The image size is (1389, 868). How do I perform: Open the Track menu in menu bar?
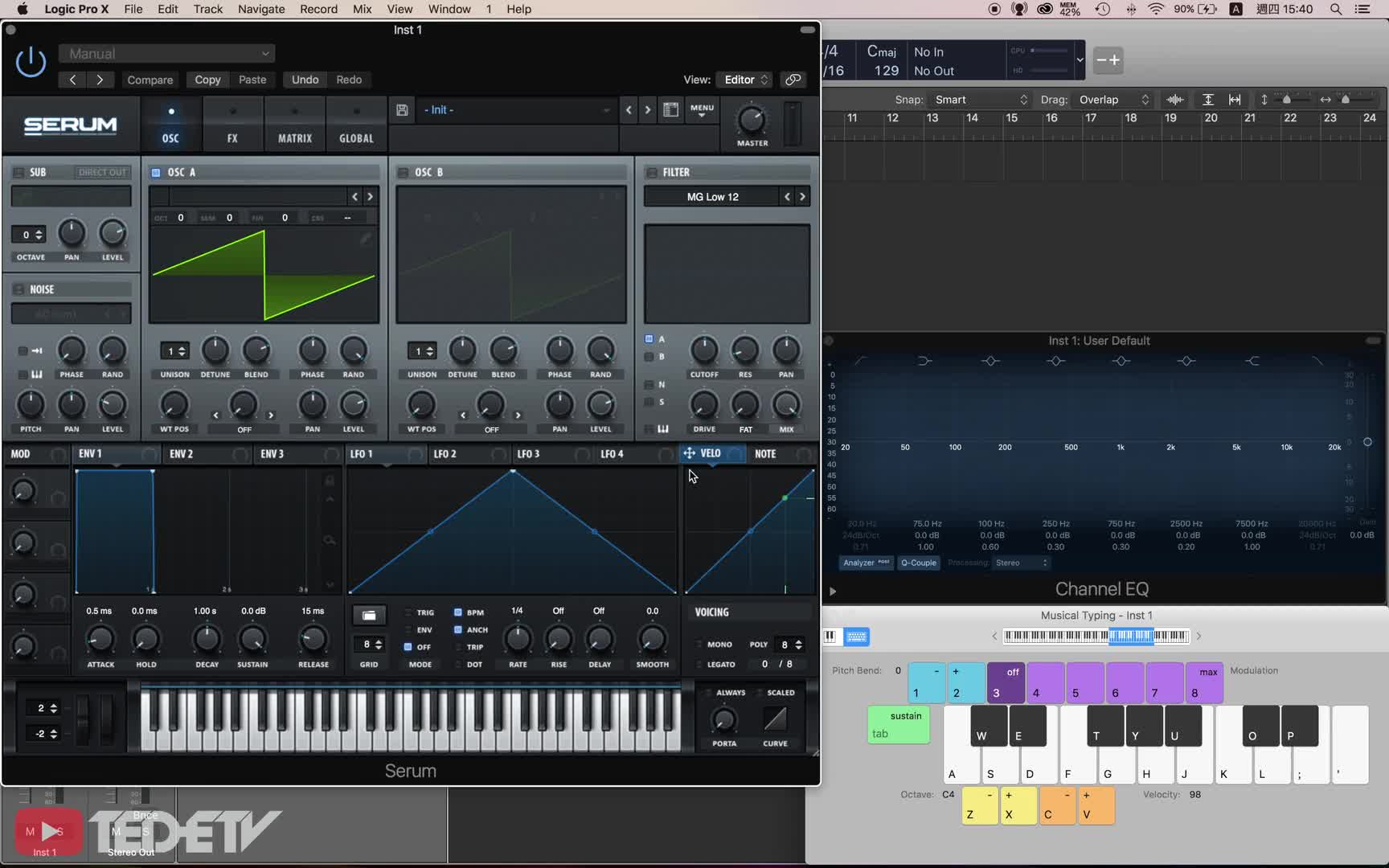click(207, 10)
